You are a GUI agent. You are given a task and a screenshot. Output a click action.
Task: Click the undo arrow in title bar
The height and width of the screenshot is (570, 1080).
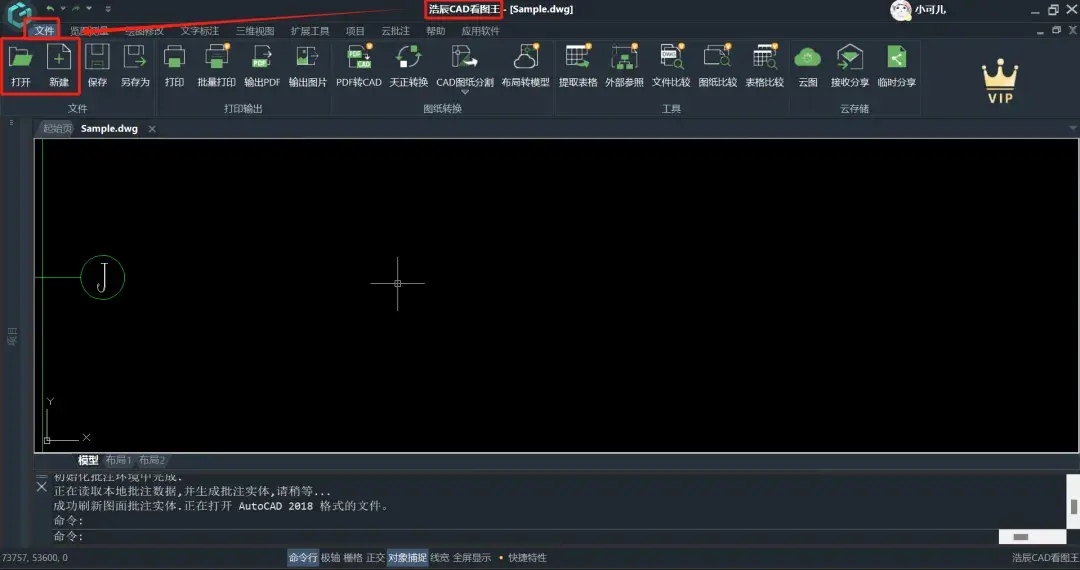50,8
